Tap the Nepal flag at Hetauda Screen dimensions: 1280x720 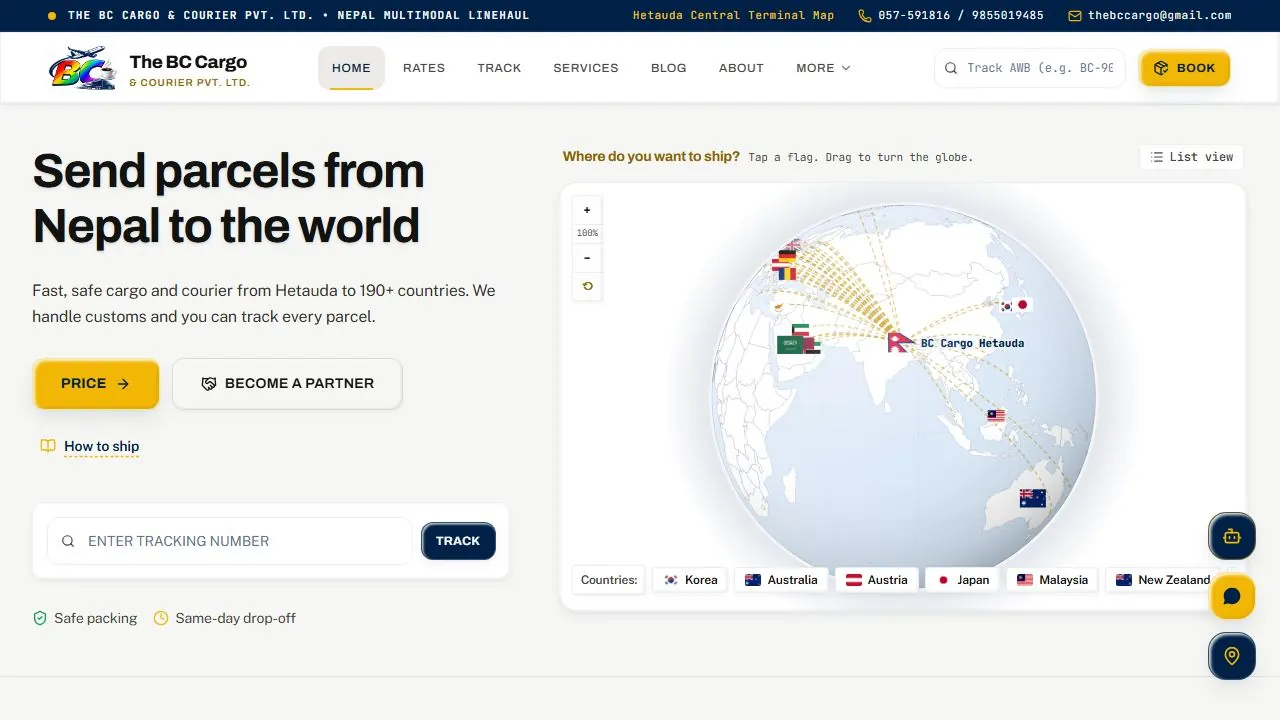[x=899, y=342]
